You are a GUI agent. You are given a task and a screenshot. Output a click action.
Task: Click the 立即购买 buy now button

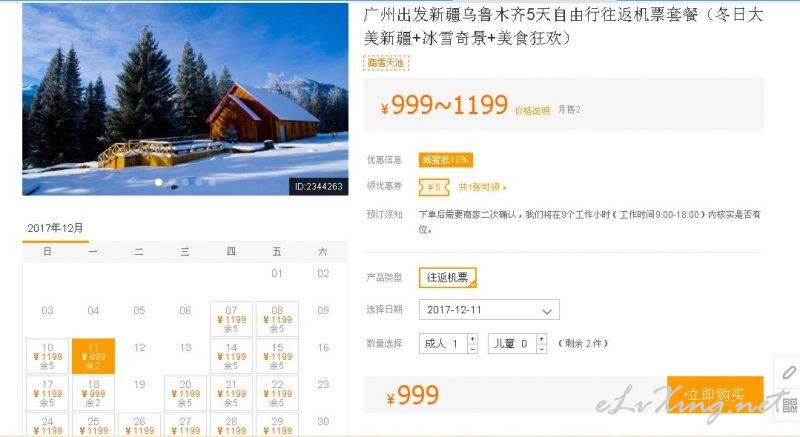pyautogui.click(x=715, y=395)
